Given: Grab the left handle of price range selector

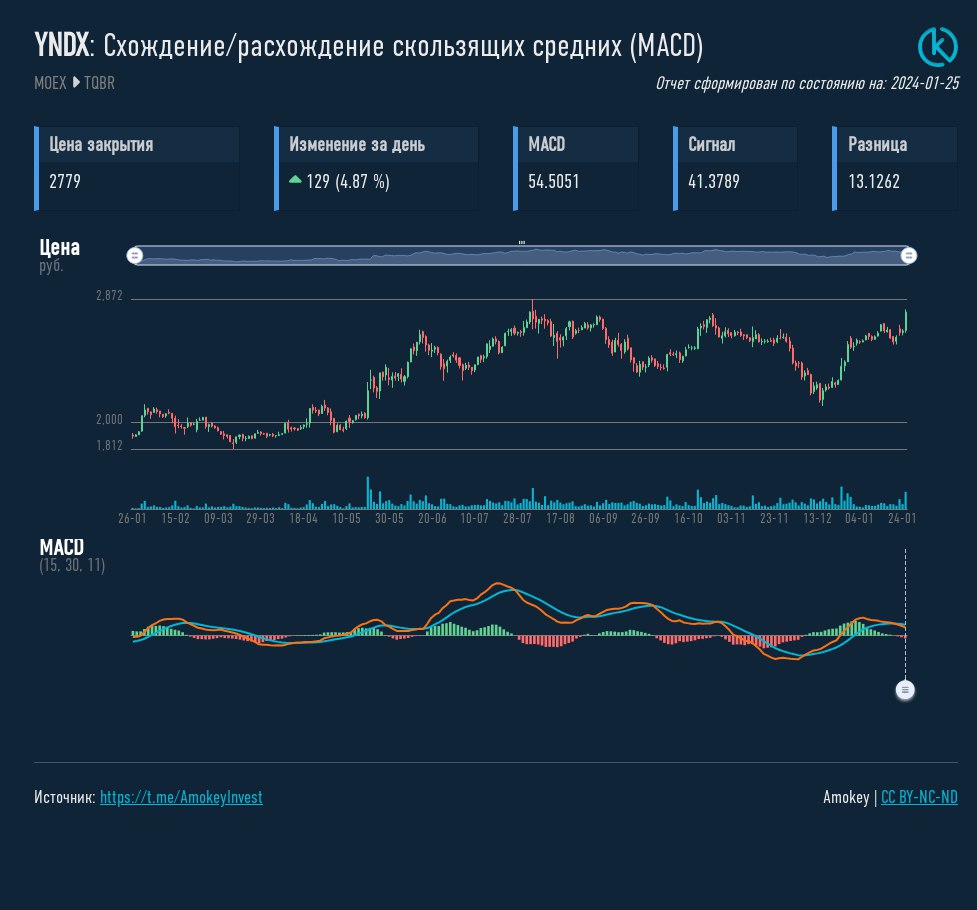Looking at the screenshot, I should (x=135, y=256).
